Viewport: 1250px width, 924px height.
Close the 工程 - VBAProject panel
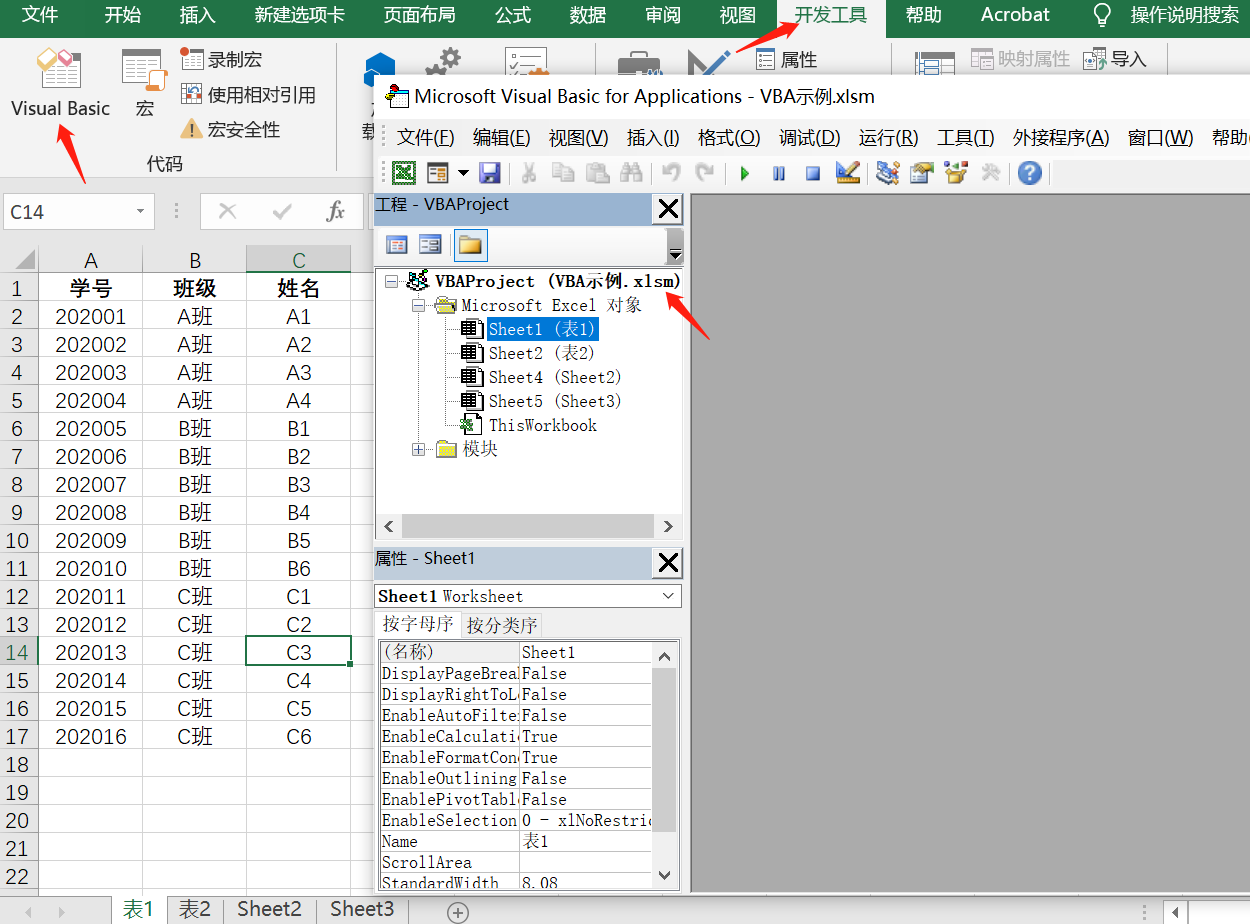point(668,209)
